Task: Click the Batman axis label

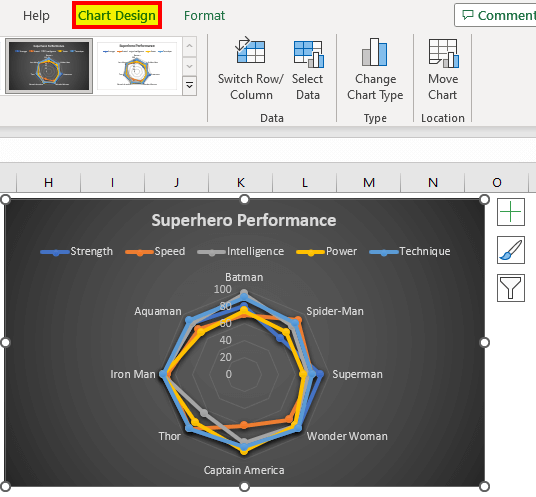Action: pyautogui.click(x=244, y=277)
